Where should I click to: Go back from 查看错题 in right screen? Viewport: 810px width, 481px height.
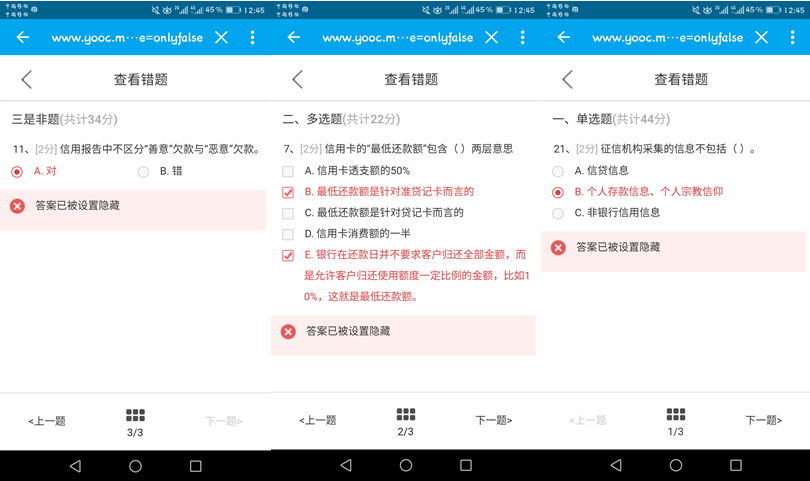(567, 80)
